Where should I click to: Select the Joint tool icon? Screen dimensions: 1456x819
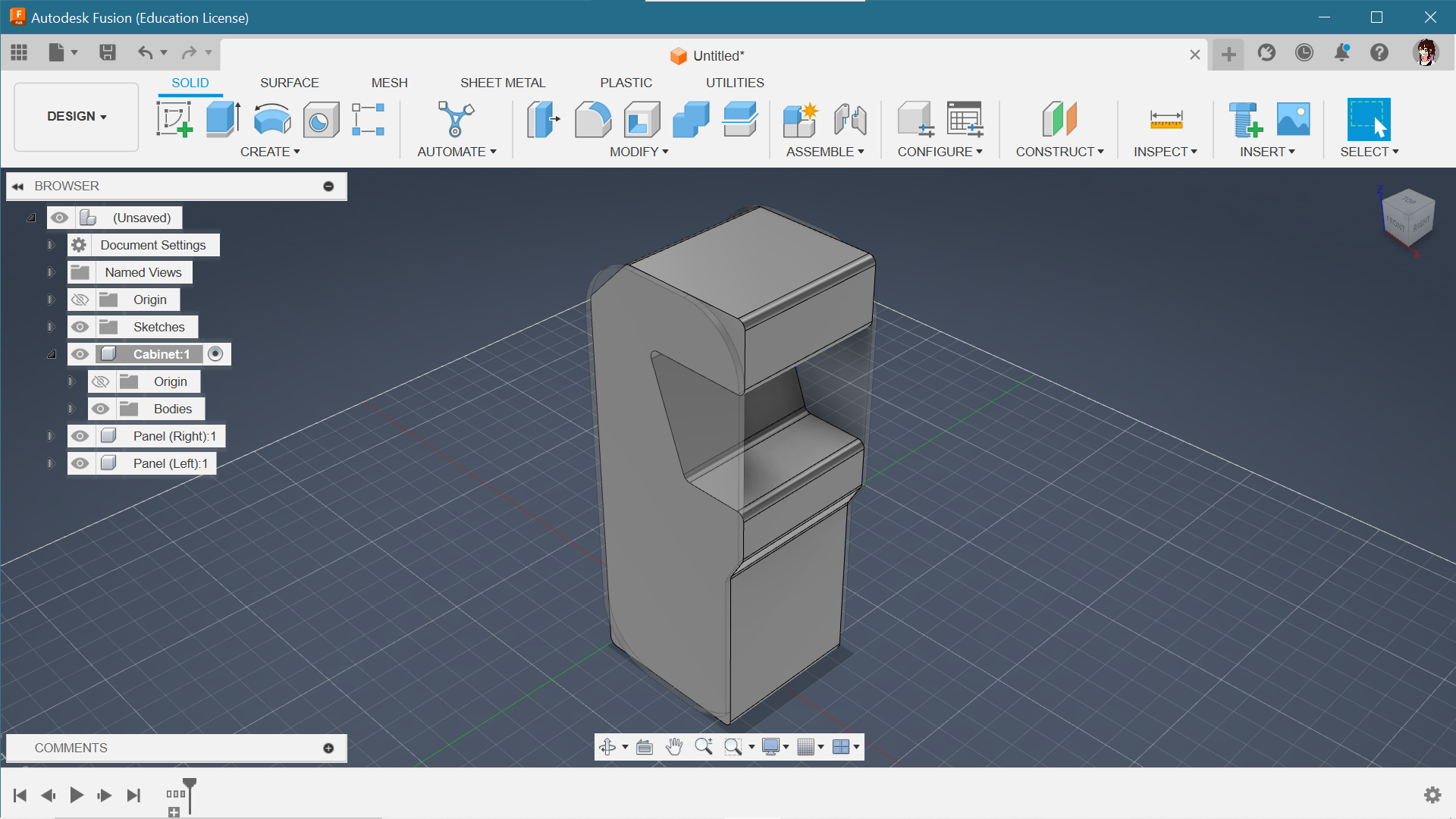point(850,119)
